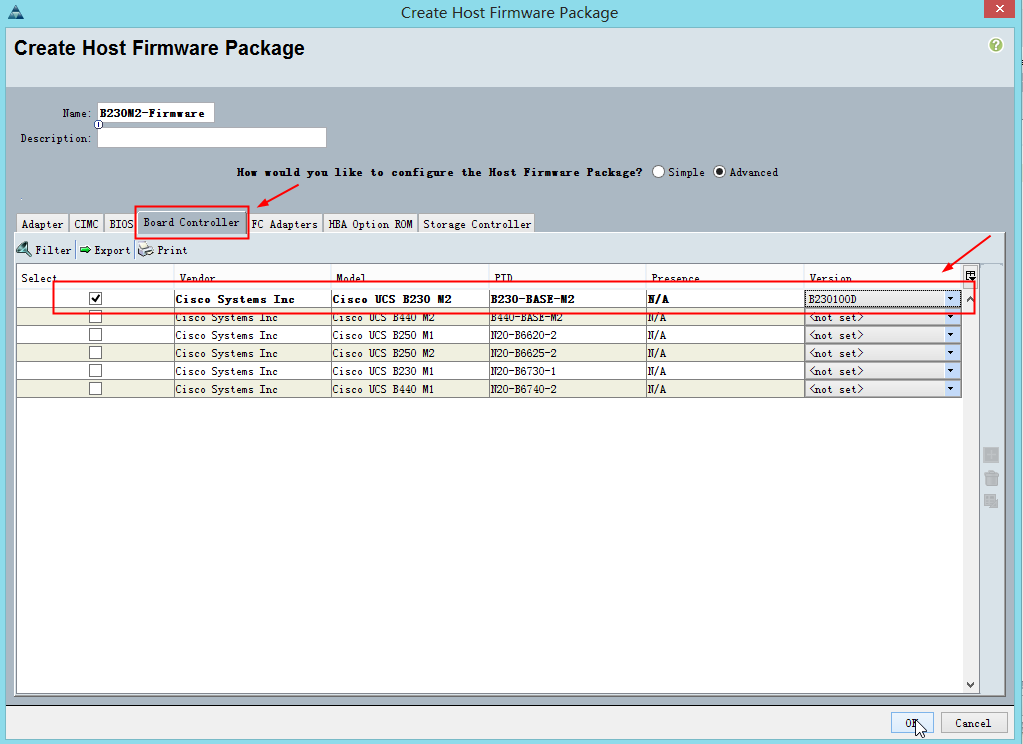Viewport: 1023px width, 744px height.
Task: Click the OK button
Action: (911, 722)
